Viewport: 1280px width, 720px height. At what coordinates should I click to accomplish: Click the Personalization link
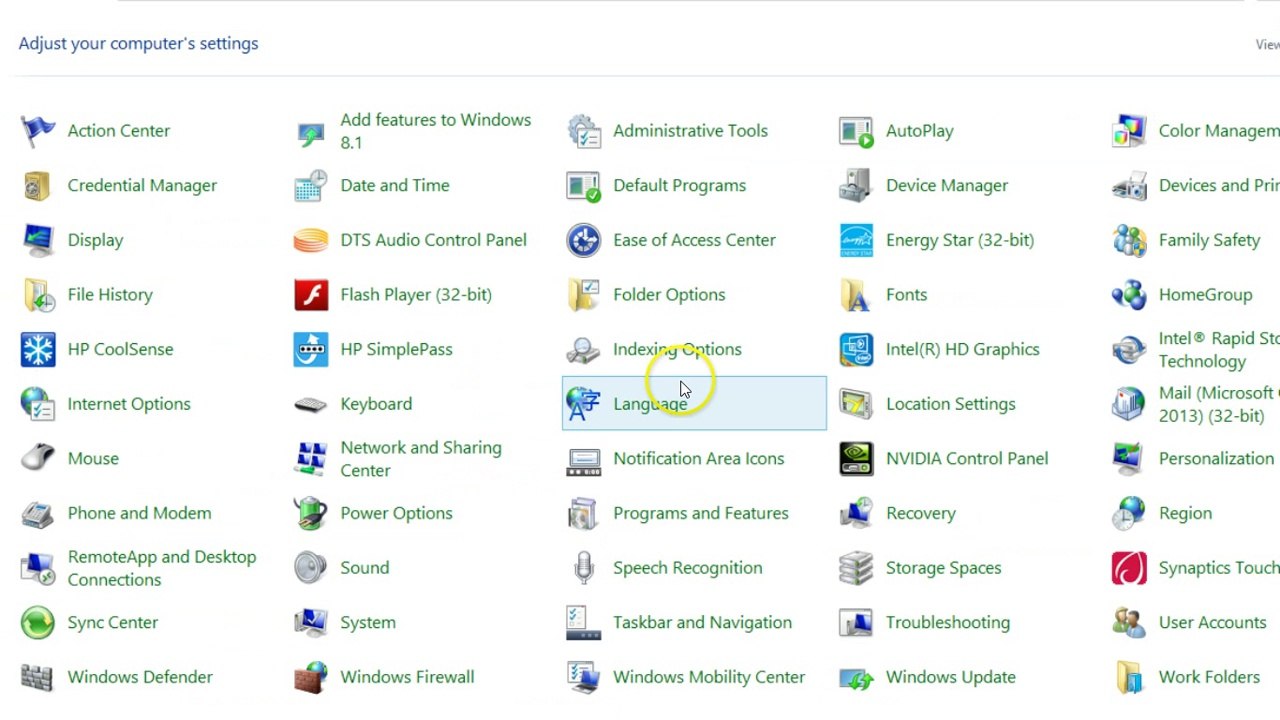coord(1217,458)
